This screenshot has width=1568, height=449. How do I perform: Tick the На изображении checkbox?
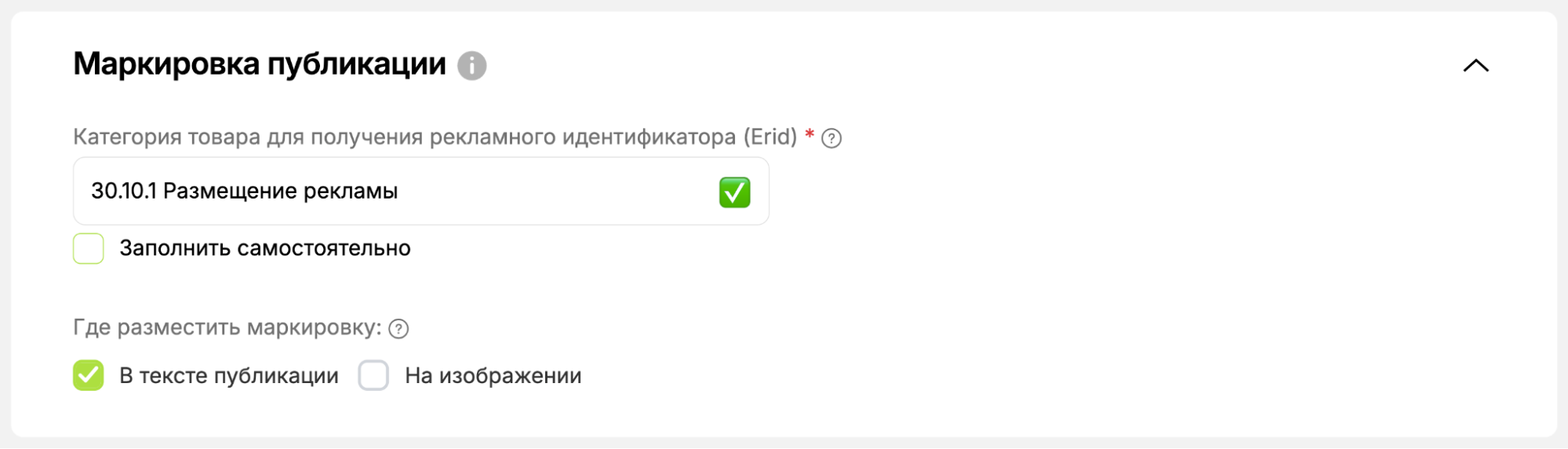pos(373,375)
